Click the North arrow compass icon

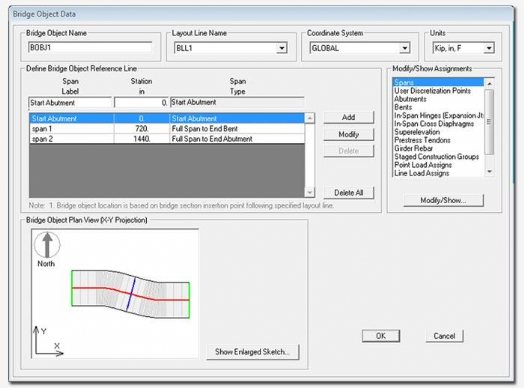[x=47, y=245]
